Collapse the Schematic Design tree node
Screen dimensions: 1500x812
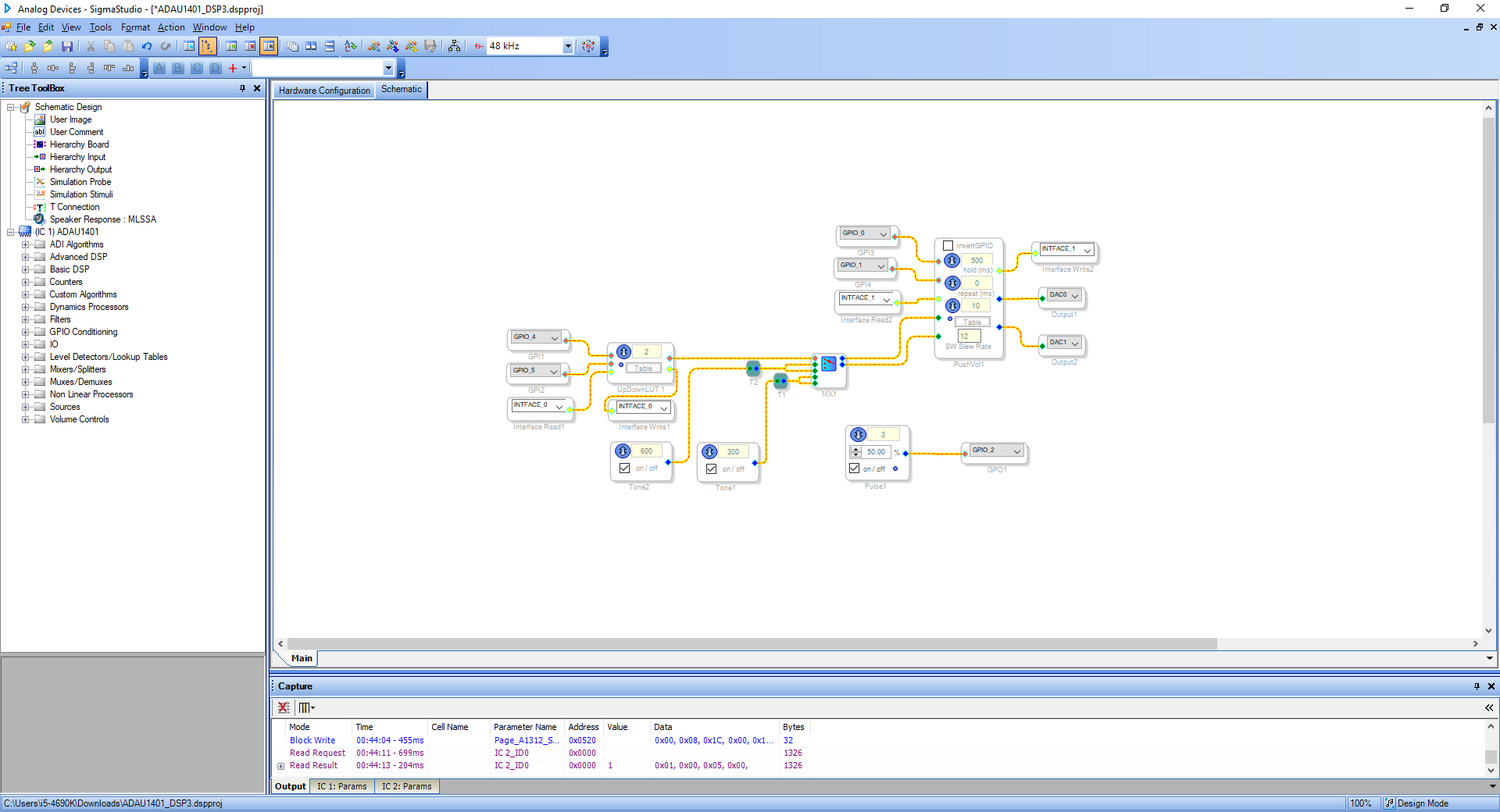pyautogui.click(x=11, y=107)
